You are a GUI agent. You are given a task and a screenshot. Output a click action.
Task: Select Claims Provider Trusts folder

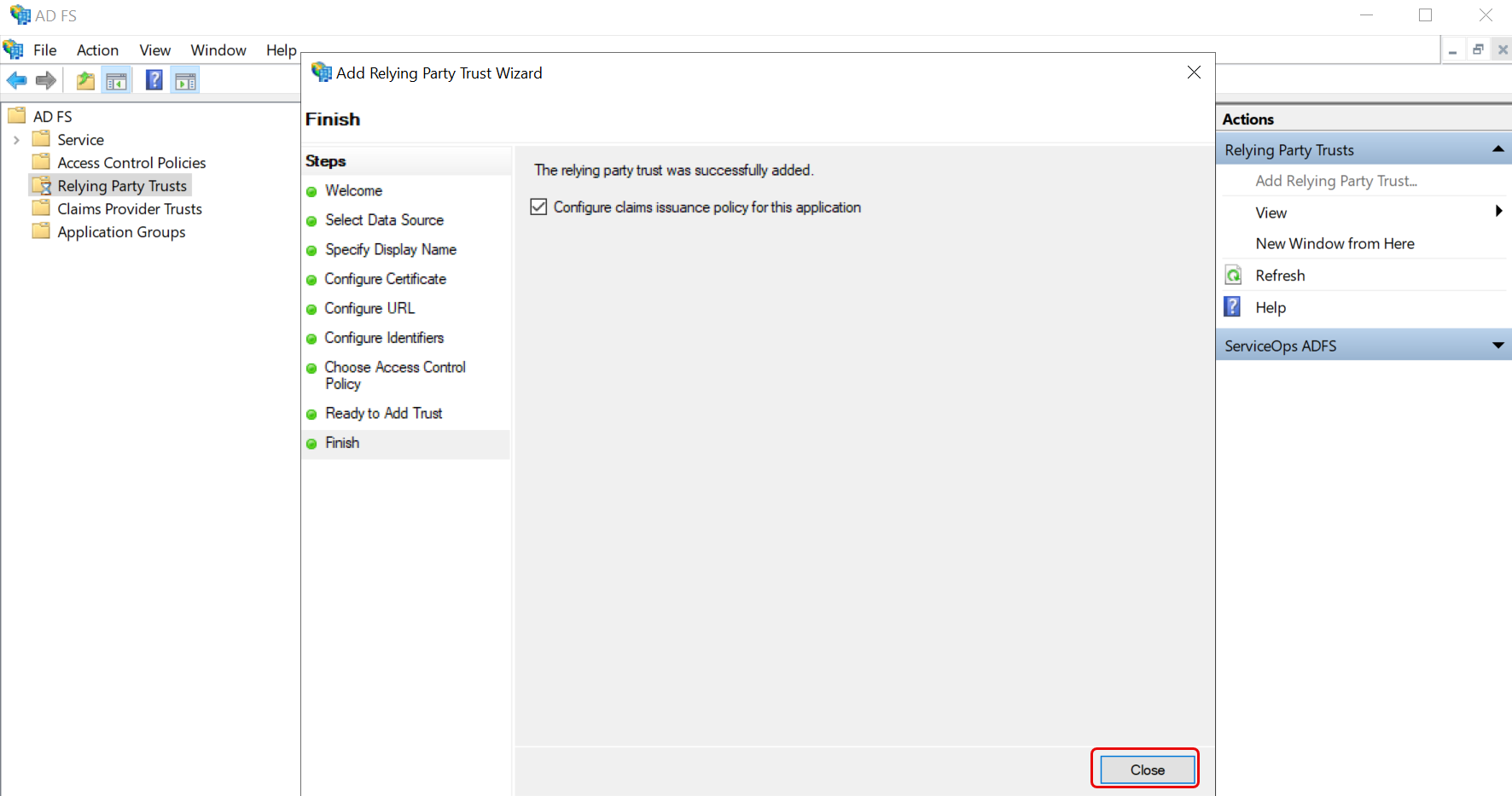[x=130, y=209]
